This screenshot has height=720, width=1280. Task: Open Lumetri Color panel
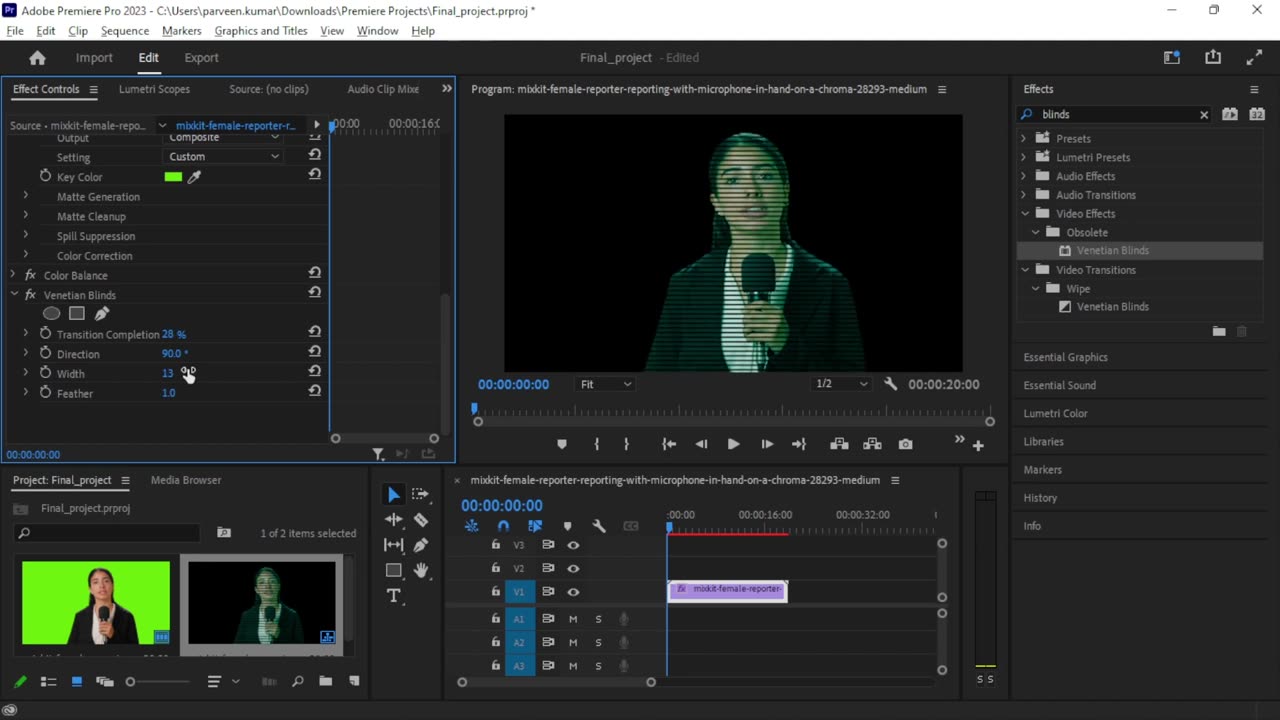click(x=1056, y=413)
